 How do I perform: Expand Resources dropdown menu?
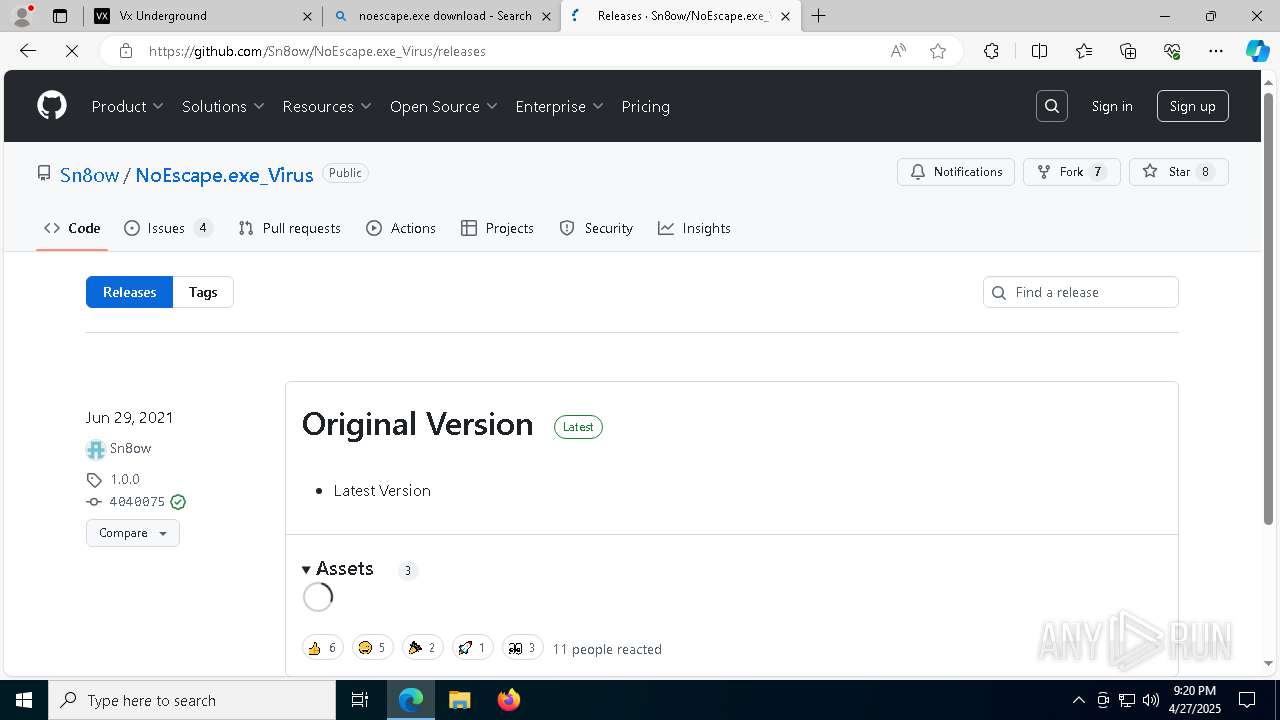tap(327, 106)
